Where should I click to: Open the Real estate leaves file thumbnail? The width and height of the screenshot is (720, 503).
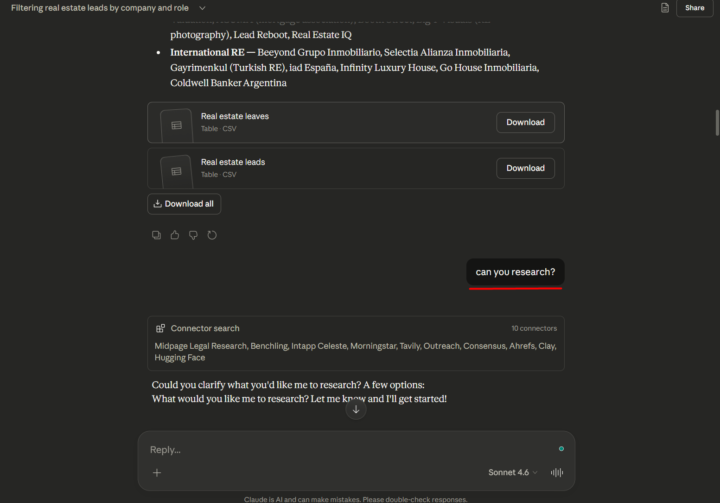tap(176, 125)
